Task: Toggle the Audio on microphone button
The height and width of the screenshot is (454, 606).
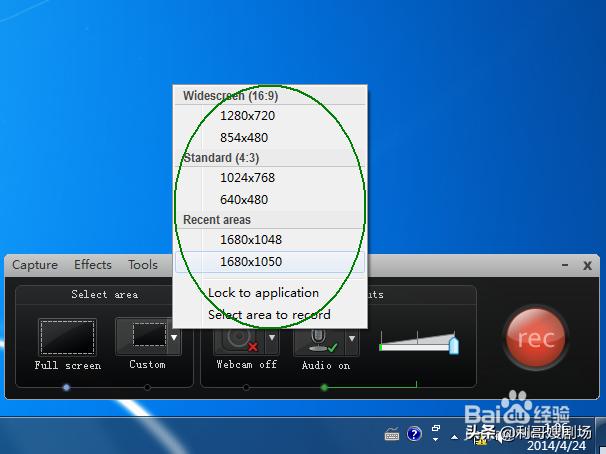Action: pyautogui.click(x=318, y=340)
